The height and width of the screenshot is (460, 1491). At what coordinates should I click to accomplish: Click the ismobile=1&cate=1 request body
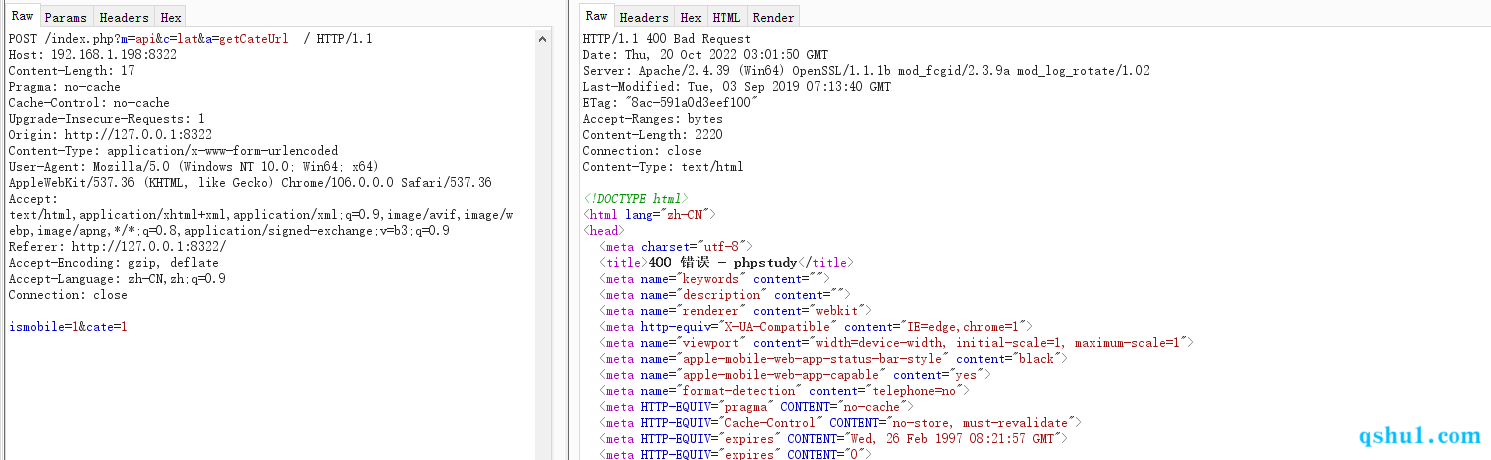(68, 327)
